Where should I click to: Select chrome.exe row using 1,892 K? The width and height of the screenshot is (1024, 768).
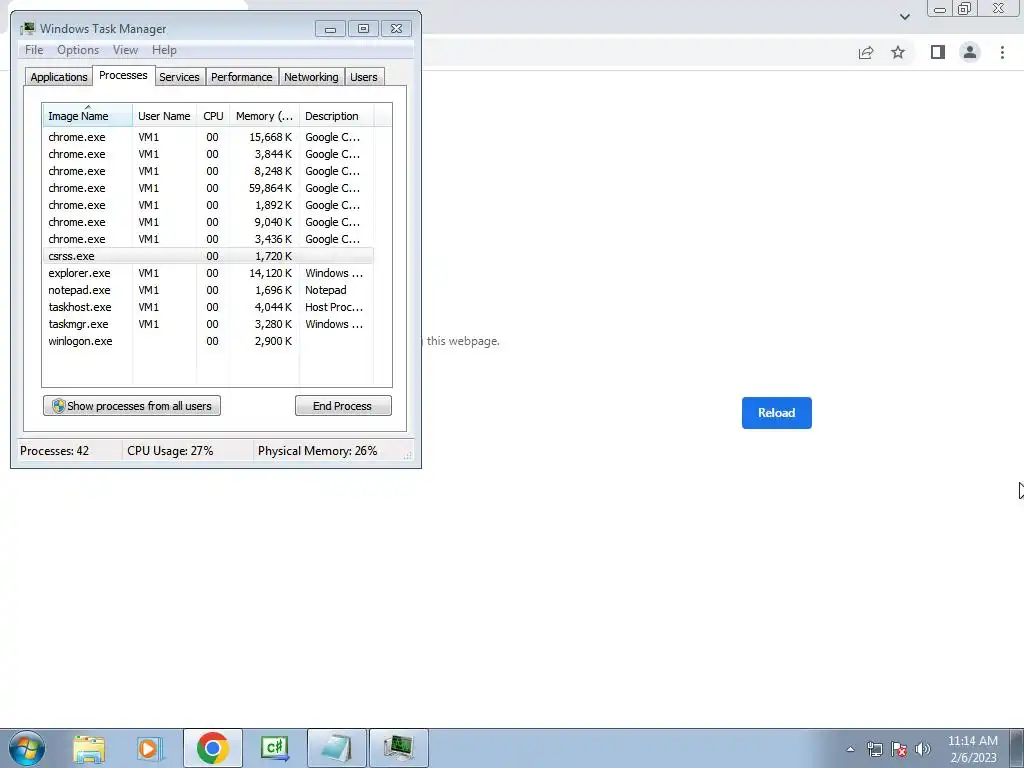208,205
